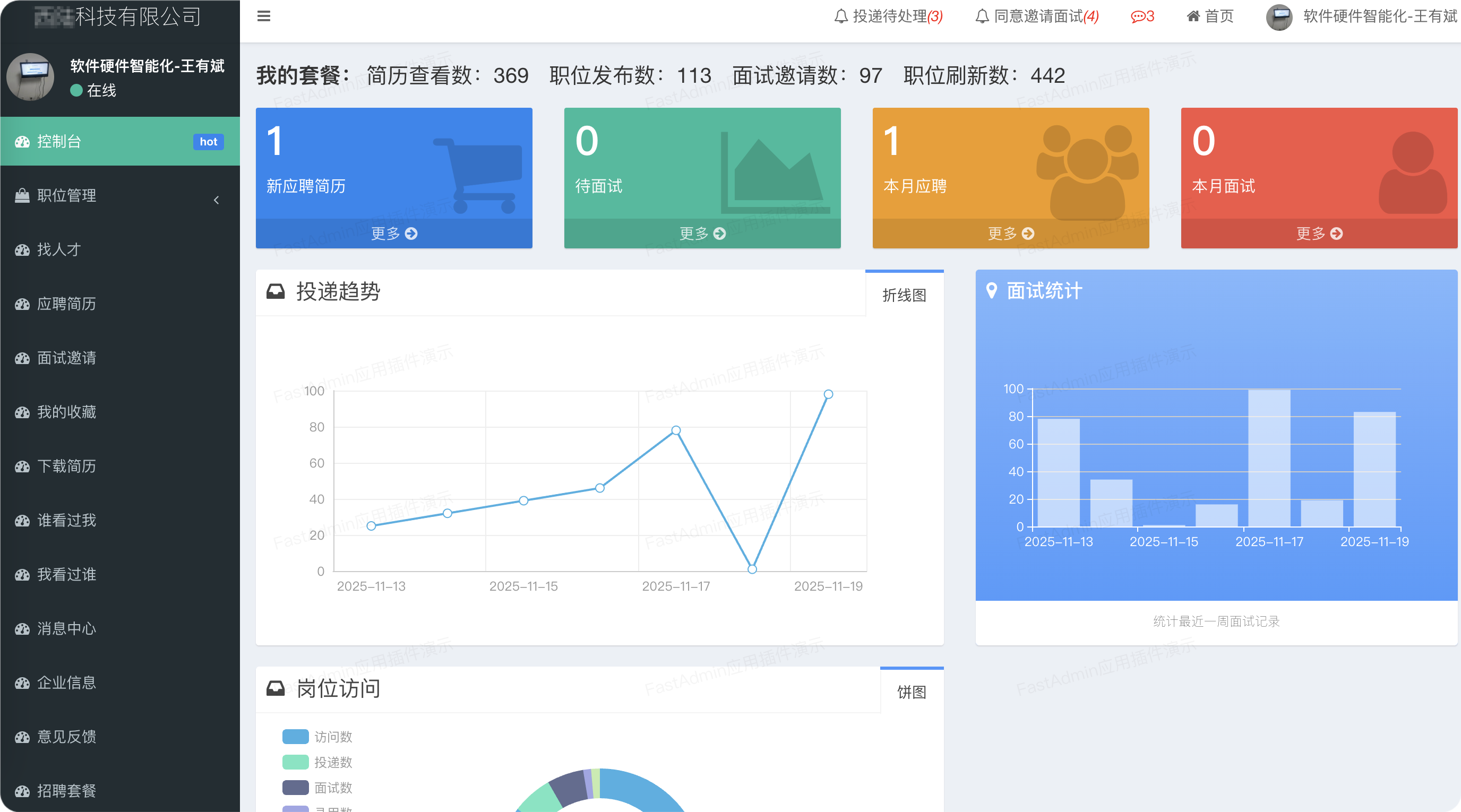Switch to the 折线图 tab
The width and height of the screenshot is (1461, 812).
905,295
